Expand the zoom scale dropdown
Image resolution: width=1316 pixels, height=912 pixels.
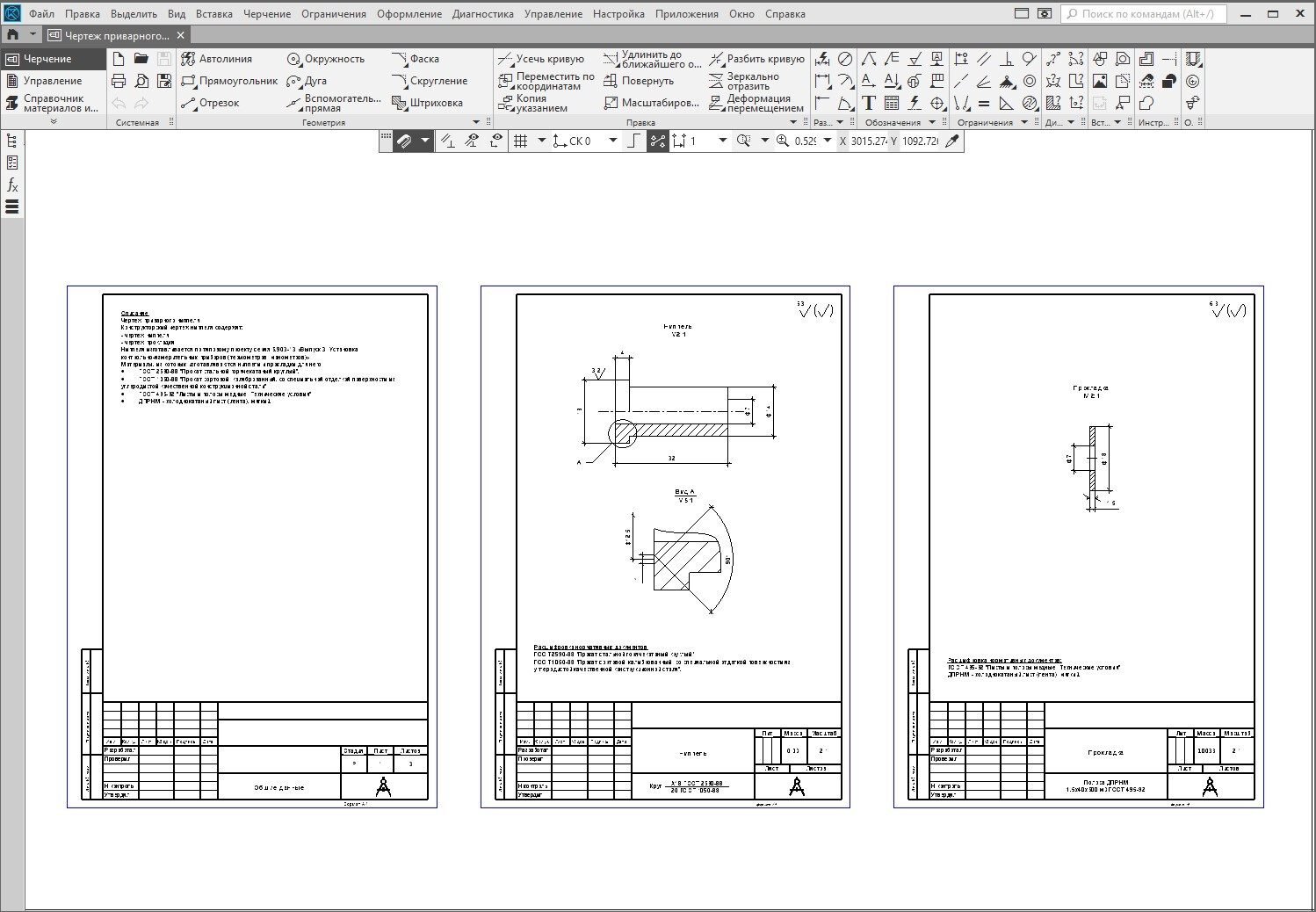coord(827,141)
